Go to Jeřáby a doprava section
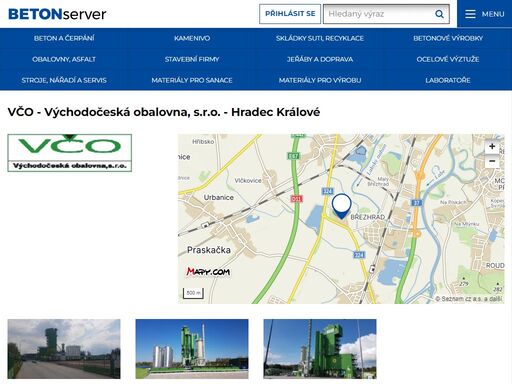The height and width of the screenshot is (384, 512). pyautogui.click(x=320, y=59)
